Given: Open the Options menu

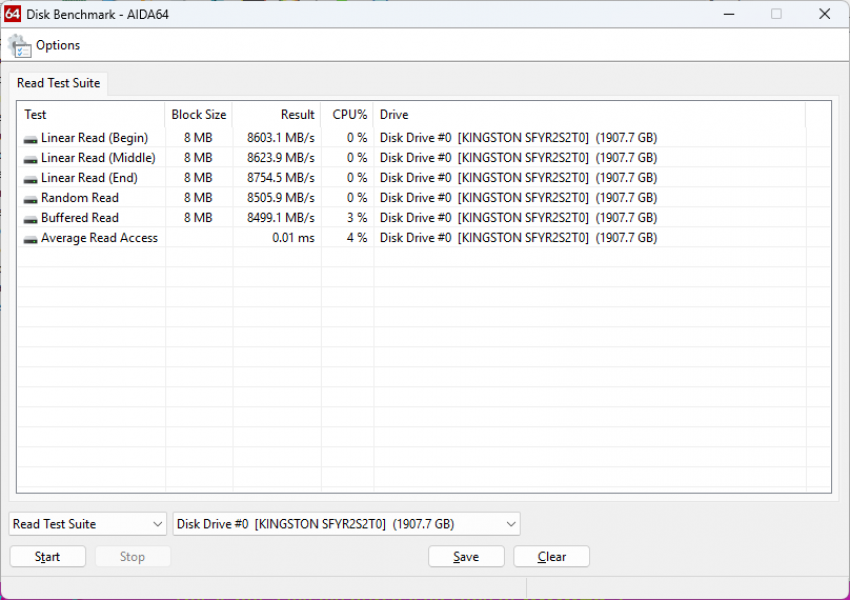Looking at the screenshot, I should (x=57, y=45).
